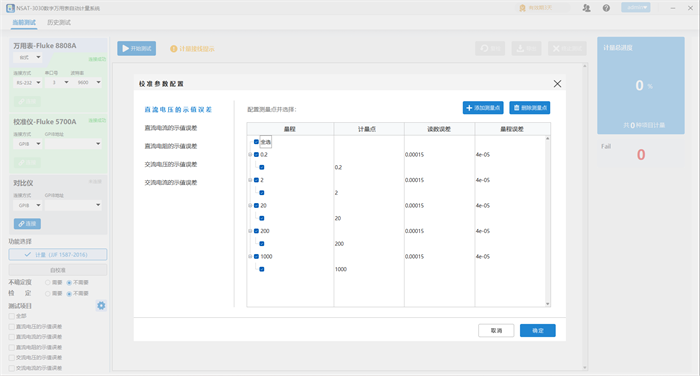The height and width of the screenshot is (376, 700).
Task: Click the Fluke 8808A connect link button
Action: [27, 102]
